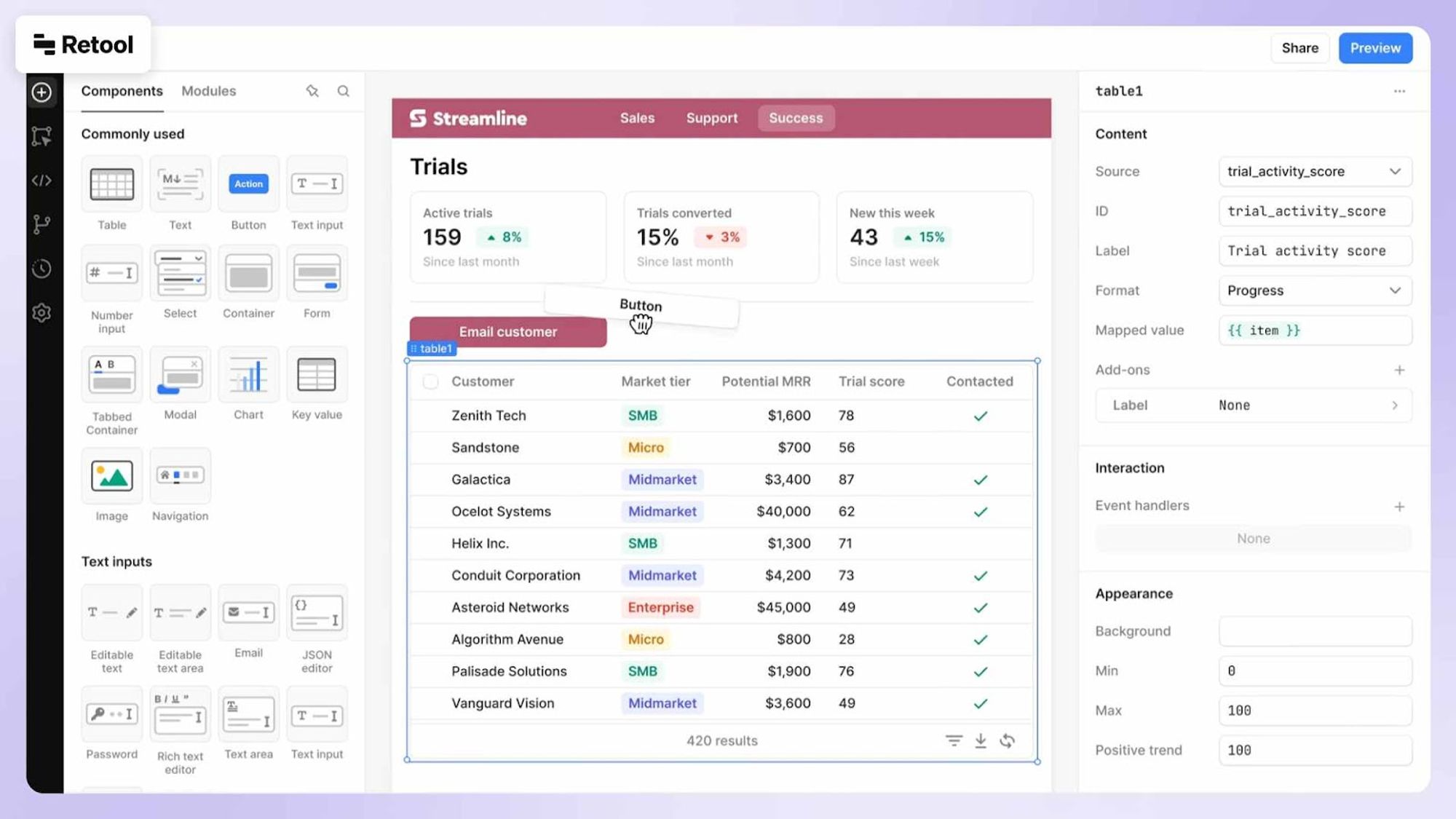This screenshot has width=1456, height=819.
Task: Toggle Contacted checkmark for Zenith Tech
Action: click(x=981, y=416)
